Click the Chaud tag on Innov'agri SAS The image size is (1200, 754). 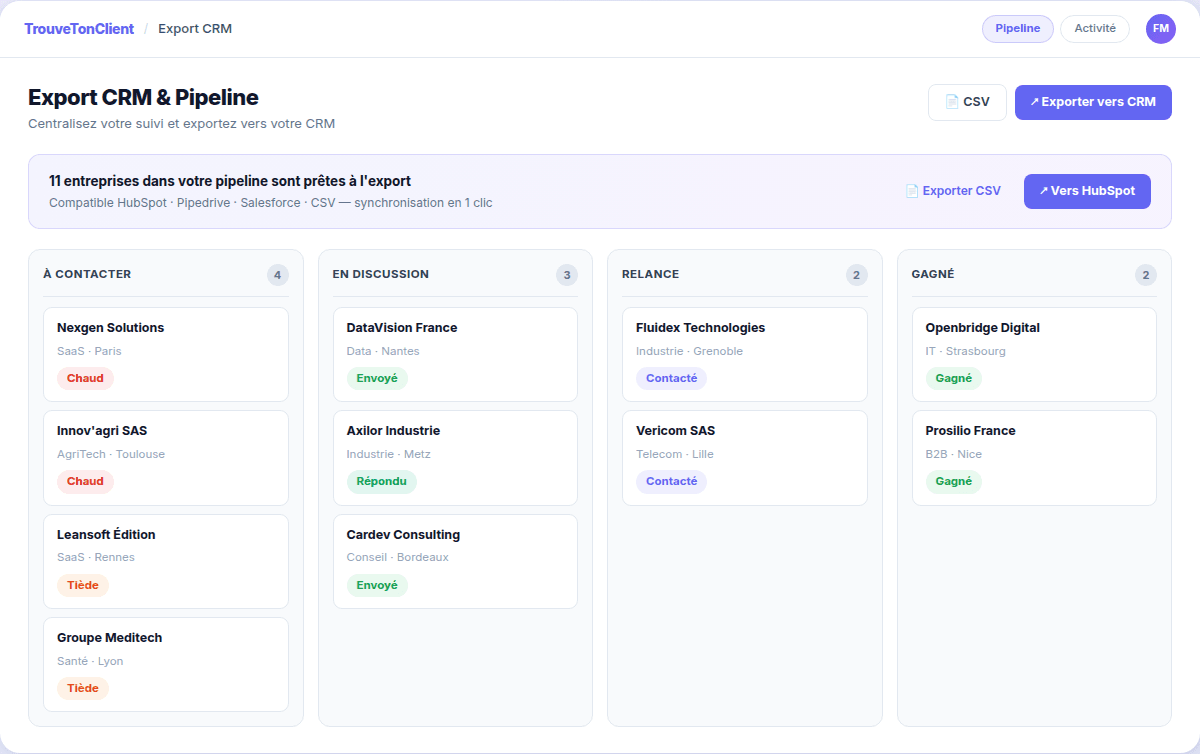pyautogui.click(x=85, y=481)
